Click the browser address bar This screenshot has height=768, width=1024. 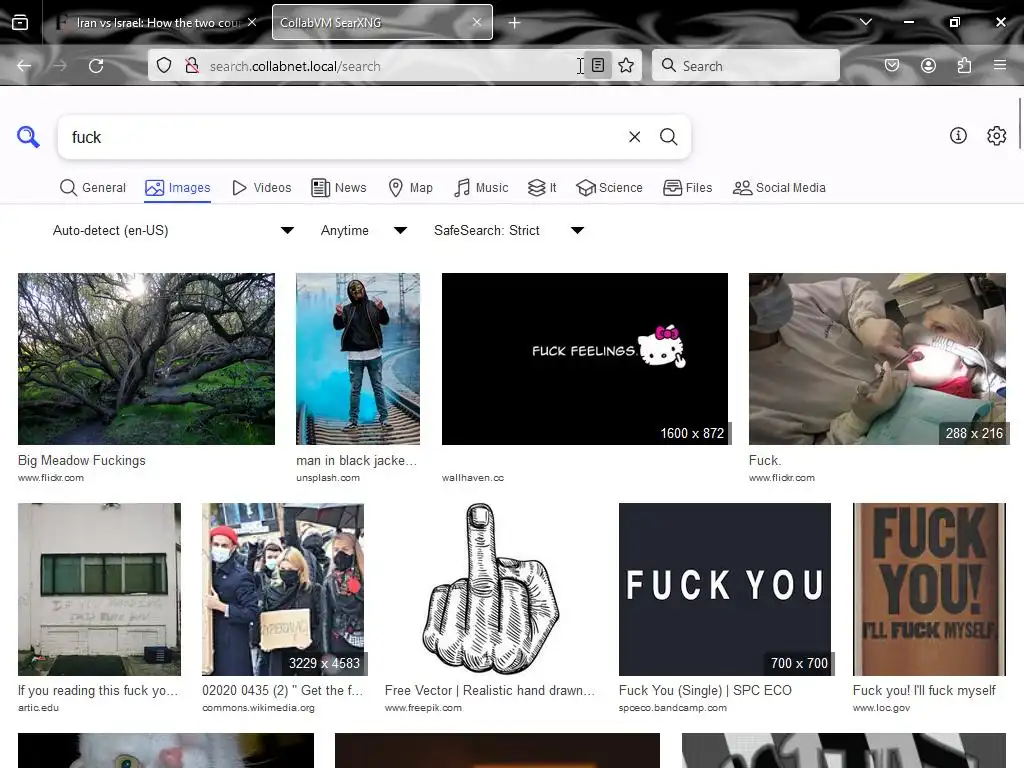pos(392,66)
